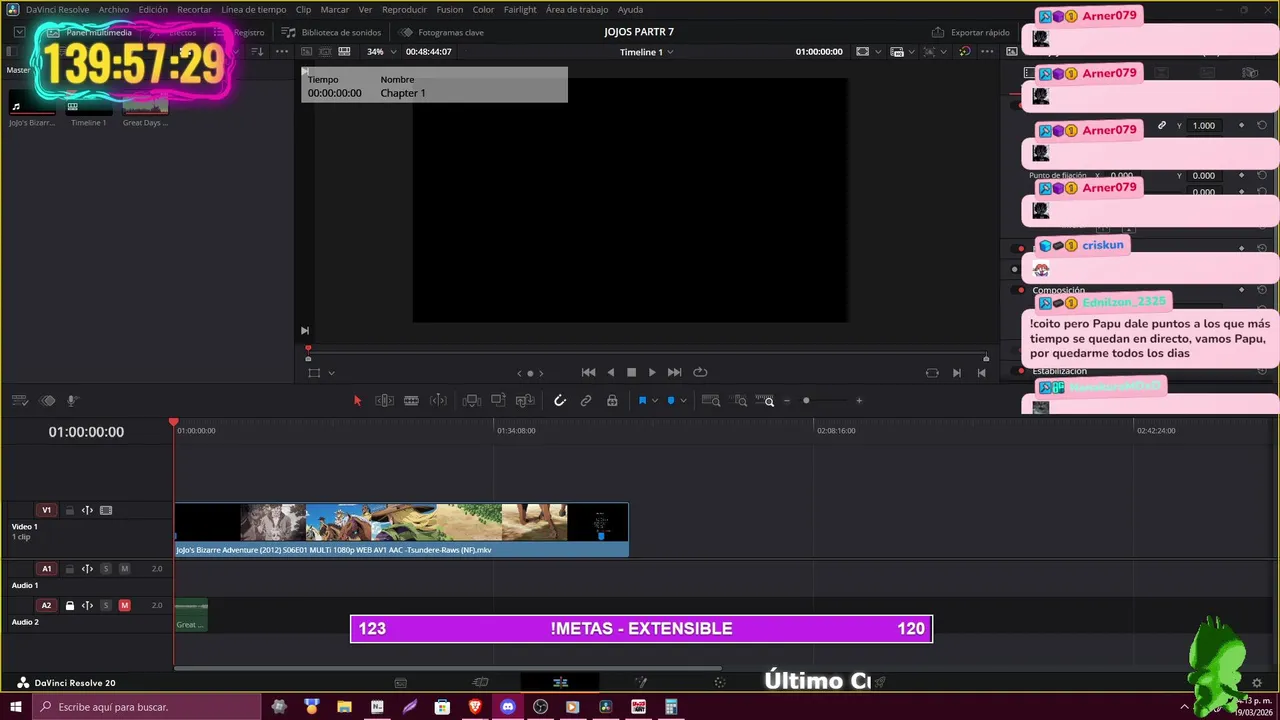Image resolution: width=1280 pixels, height=720 pixels.
Task: Toggle auto track selector on Video 1
Action: click(x=87, y=511)
